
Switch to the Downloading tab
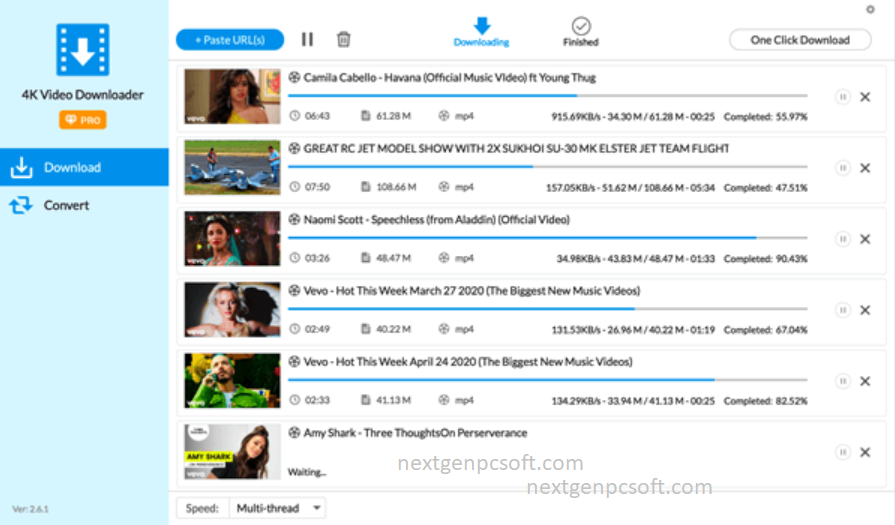[x=481, y=32]
